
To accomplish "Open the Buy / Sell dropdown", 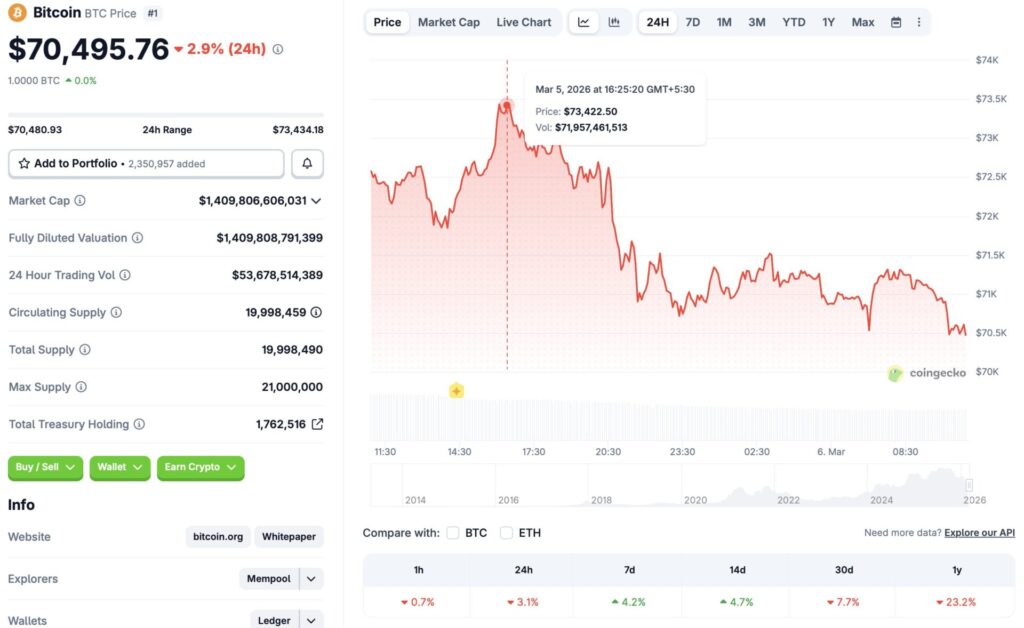I will (45, 467).
